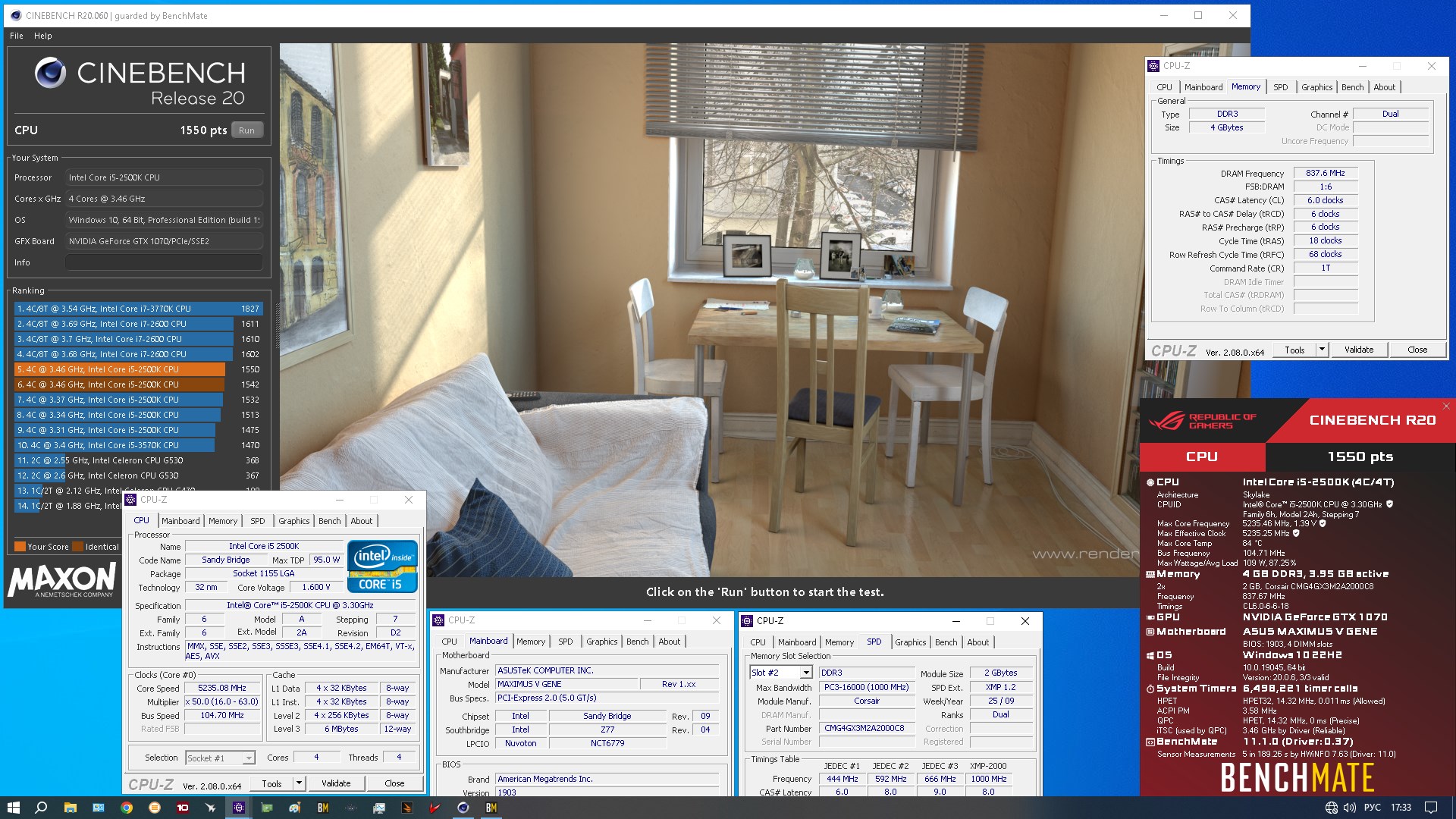Click the Core Speed value 5235.08 MHz
The image size is (1456, 819).
222,688
